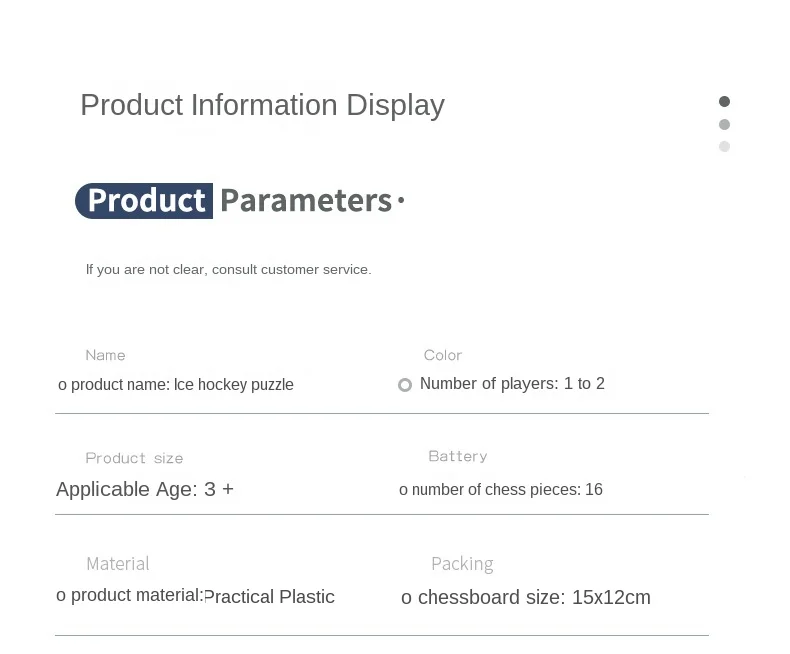Click the dark blue Product badge
Image resolution: width=790 pixels, height=654 pixels.
click(x=145, y=201)
